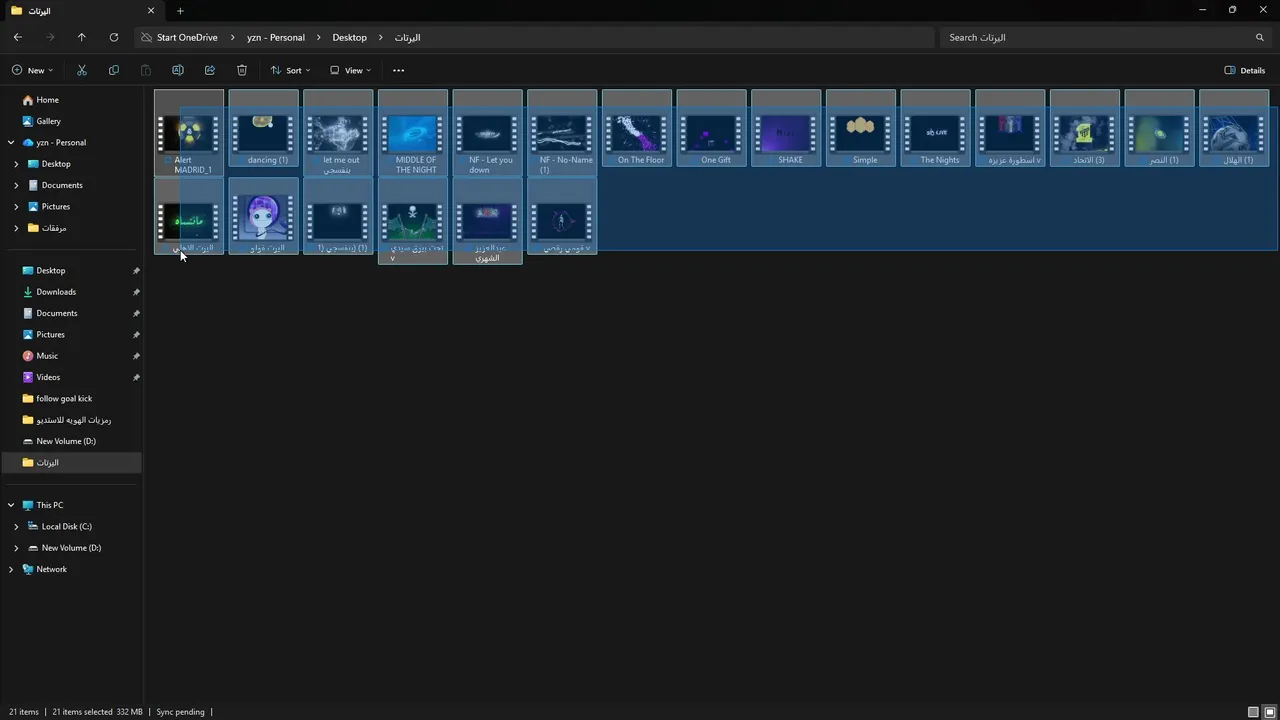Select the Alert MADRID_1 video file
The width and height of the screenshot is (1280, 720).
pos(189,133)
